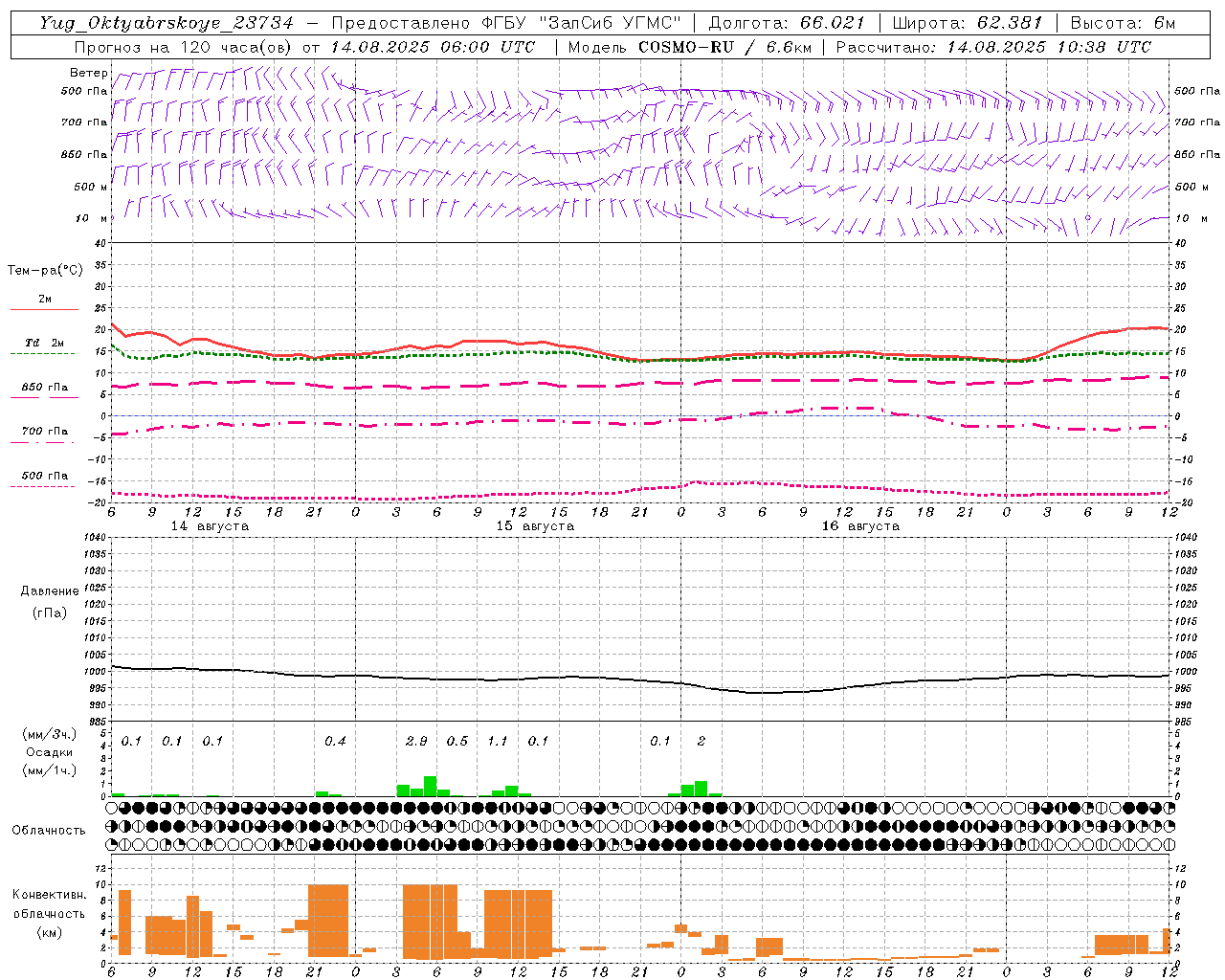Viewport: 1225px width, 980px height.
Task: Click the 0.4 precipitation amount value
Action: [x=335, y=741]
